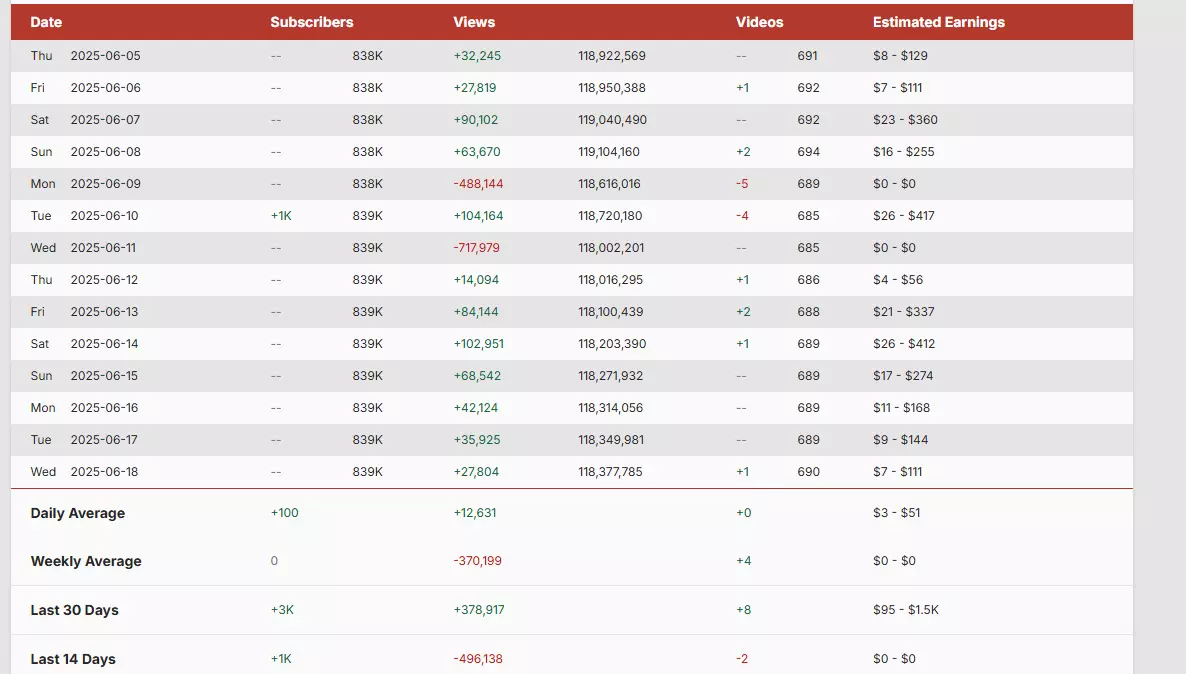
Task: Click the +378,917 last 30 days views
Action: coord(479,610)
